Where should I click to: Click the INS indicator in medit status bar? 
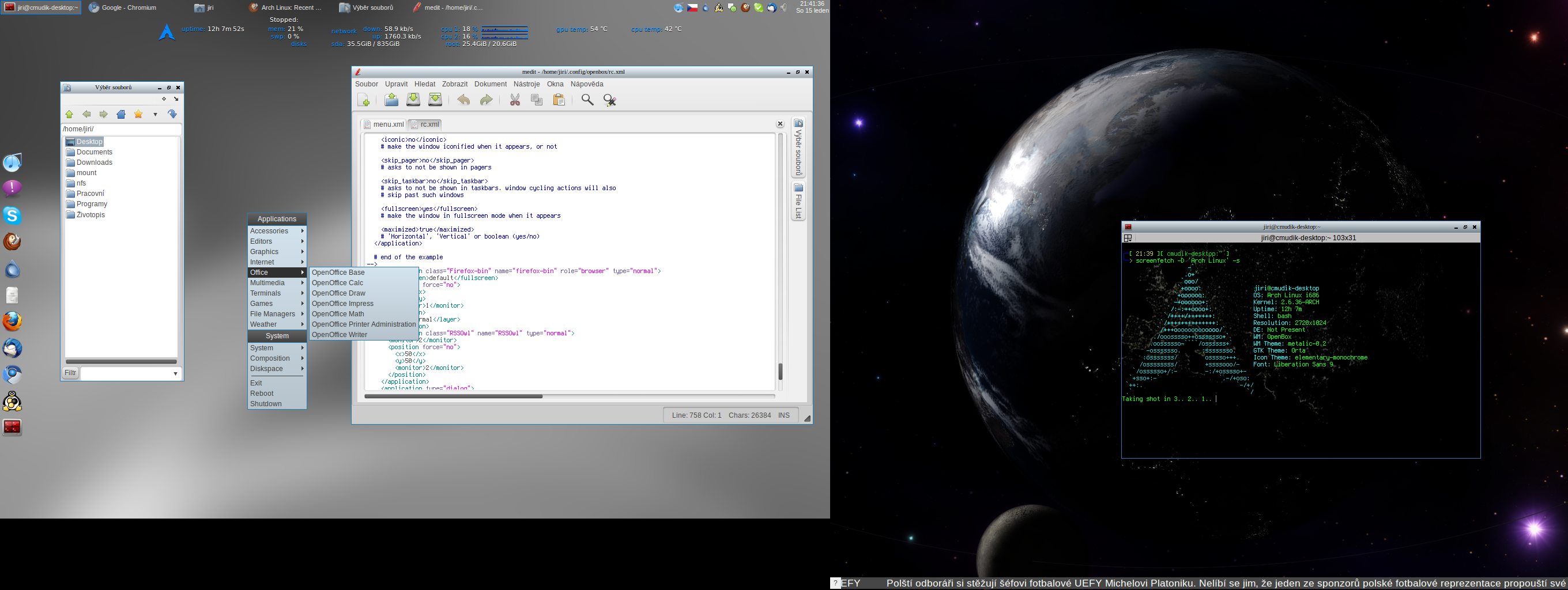(x=784, y=415)
